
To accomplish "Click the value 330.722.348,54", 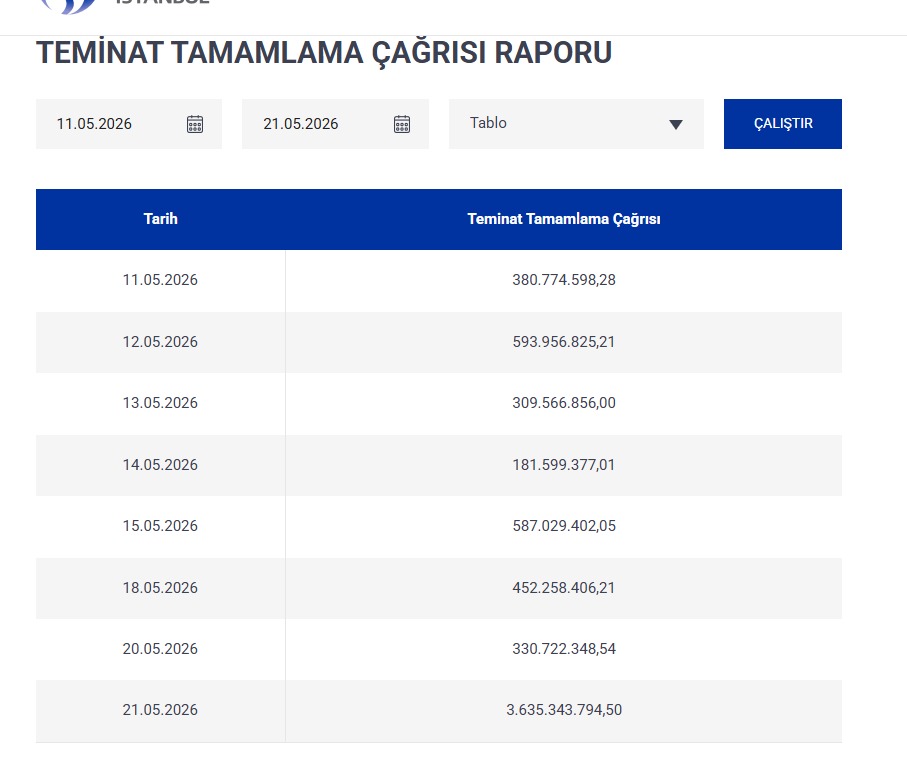I will pos(564,649).
